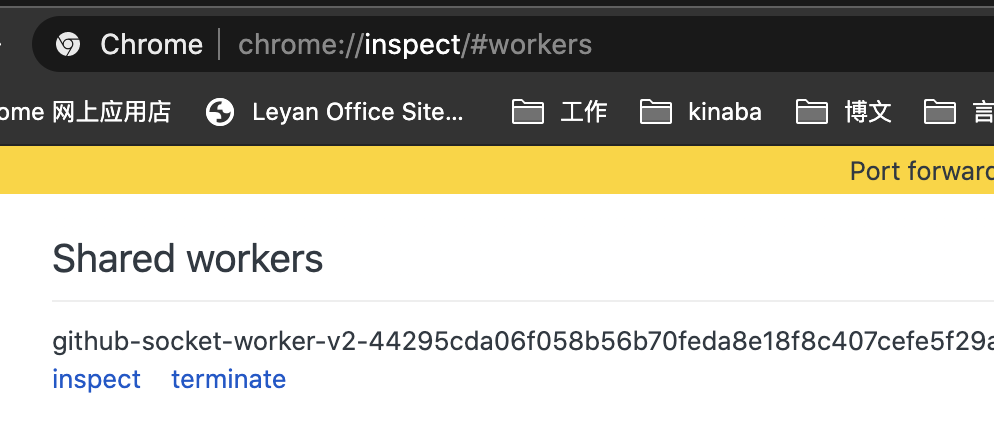Screen dimensions: 994x448
Task: Click the Chrome logo in address bar
Action: coord(68,44)
